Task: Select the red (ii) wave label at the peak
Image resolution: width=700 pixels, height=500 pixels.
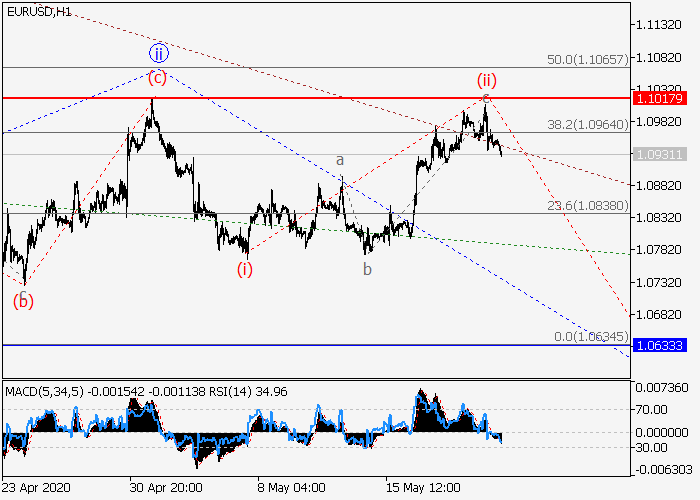Action: [486, 80]
